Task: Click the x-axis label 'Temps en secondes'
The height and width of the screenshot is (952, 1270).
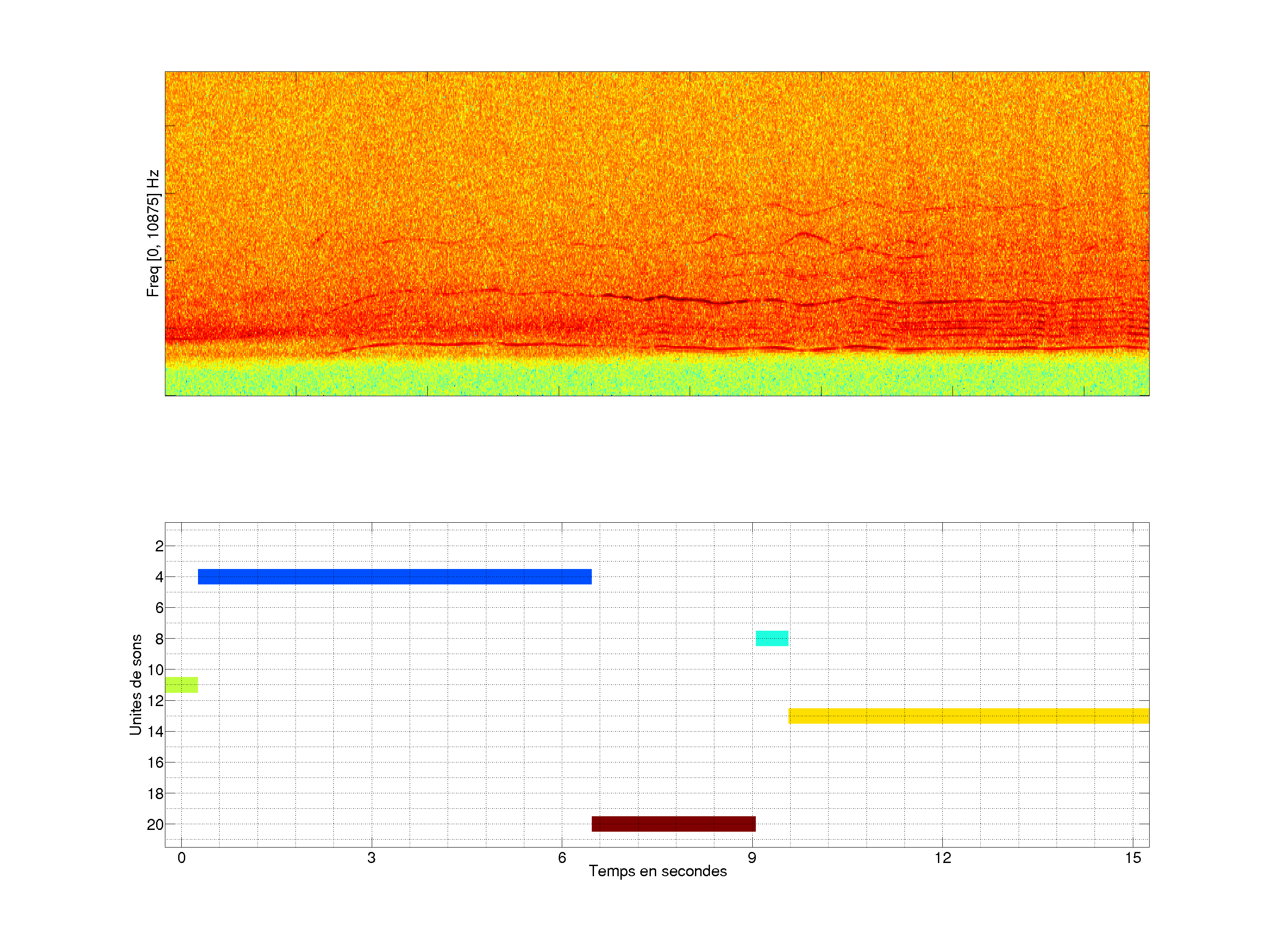Action: pyautogui.click(x=657, y=871)
